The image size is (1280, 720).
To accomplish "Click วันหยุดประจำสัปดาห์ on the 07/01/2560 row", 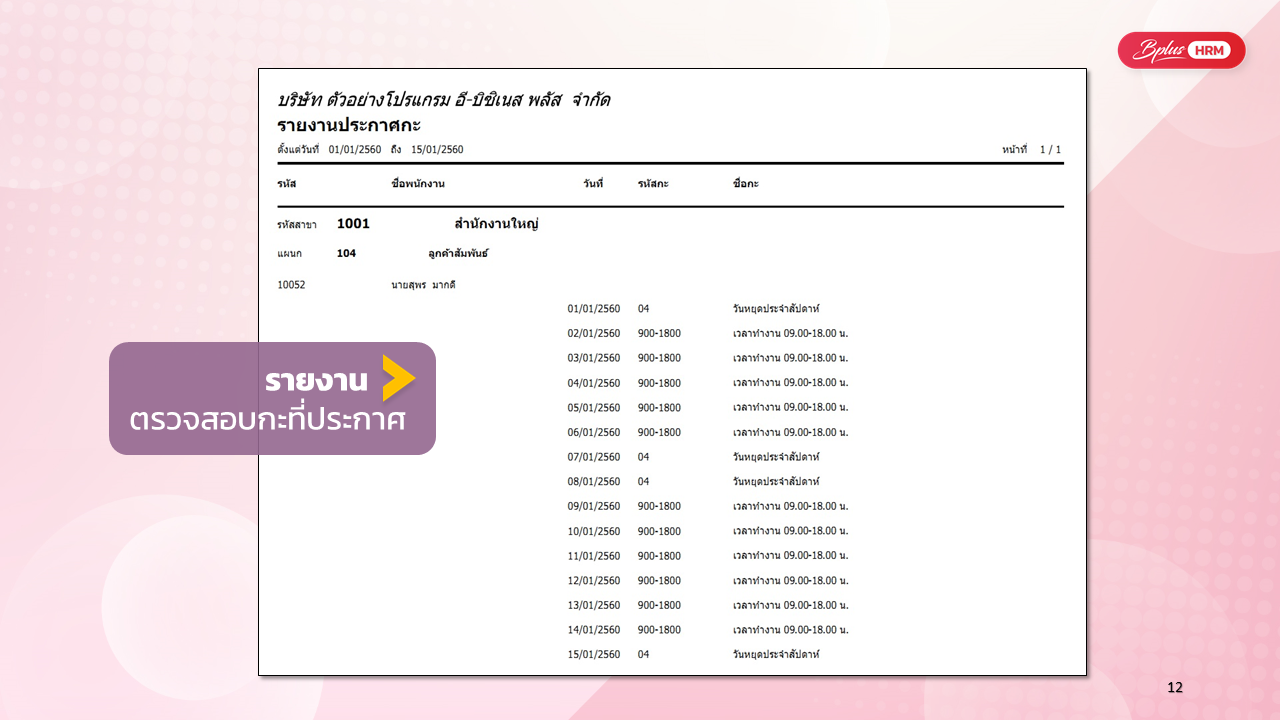I will click(776, 457).
